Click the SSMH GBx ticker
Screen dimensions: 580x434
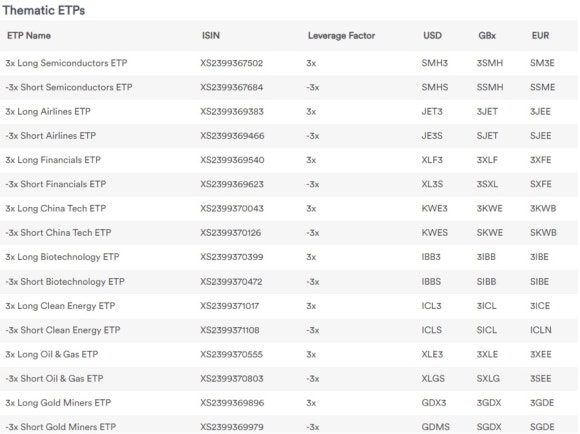(490, 87)
